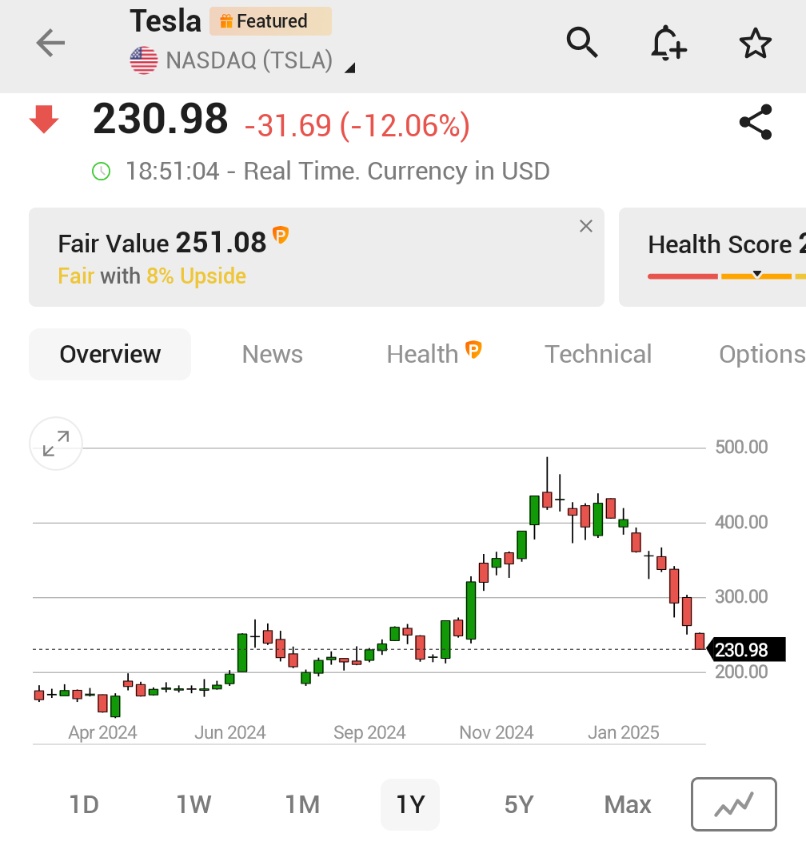Select the 1Y time range
Image resolution: width=806 pixels, height=854 pixels.
pyautogui.click(x=410, y=804)
